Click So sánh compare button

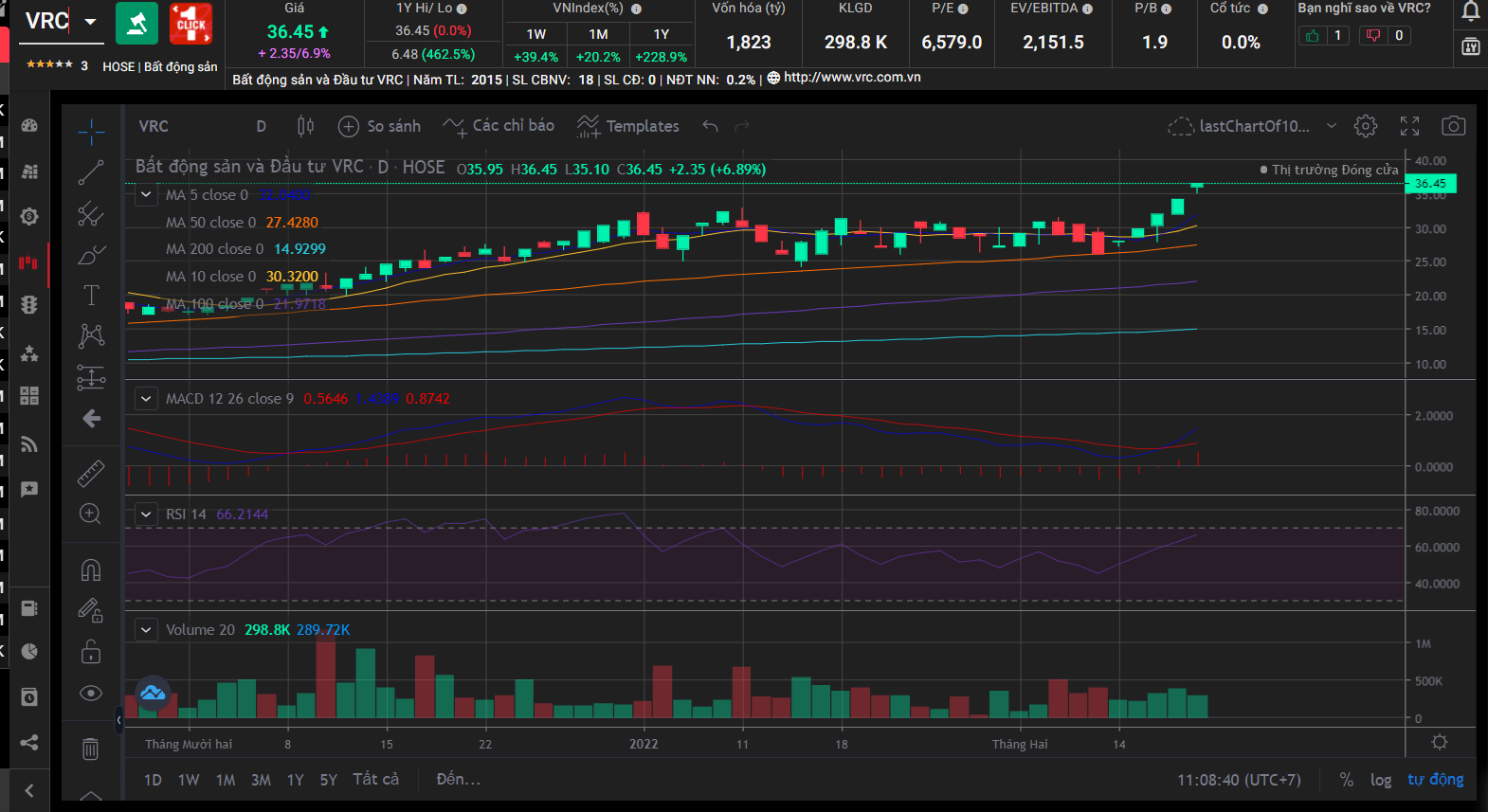pyautogui.click(x=379, y=126)
